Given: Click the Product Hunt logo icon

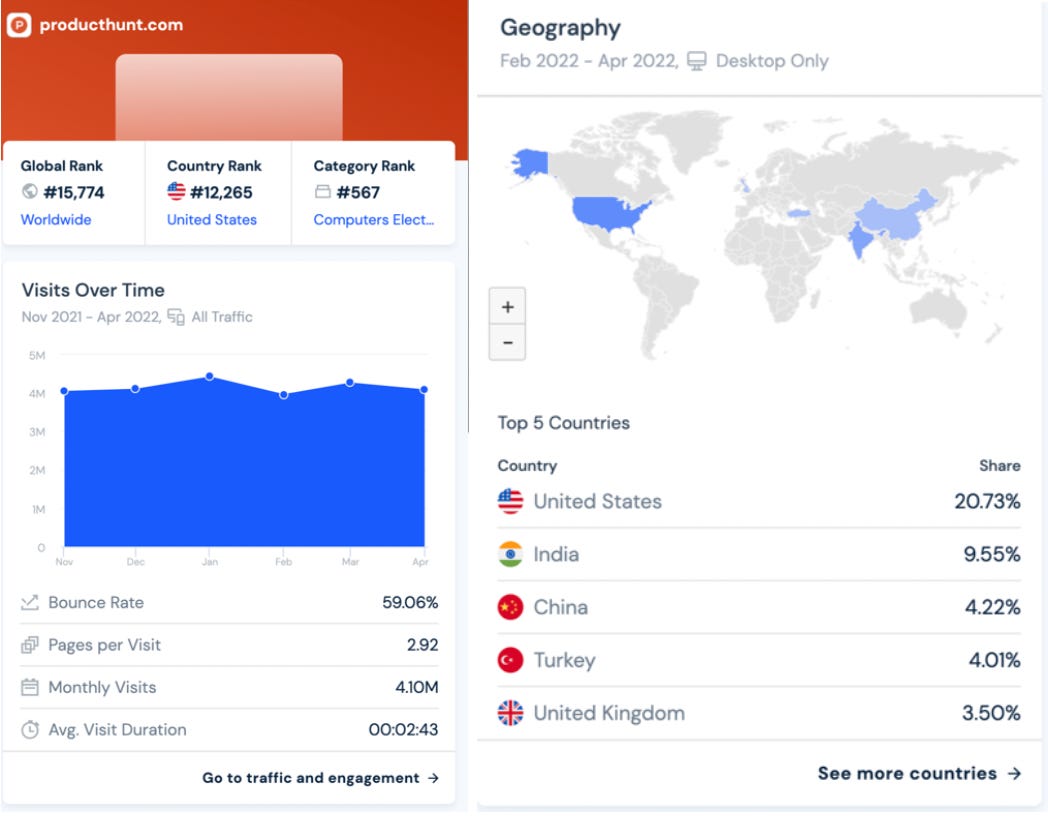Looking at the screenshot, I should (x=19, y=25).
